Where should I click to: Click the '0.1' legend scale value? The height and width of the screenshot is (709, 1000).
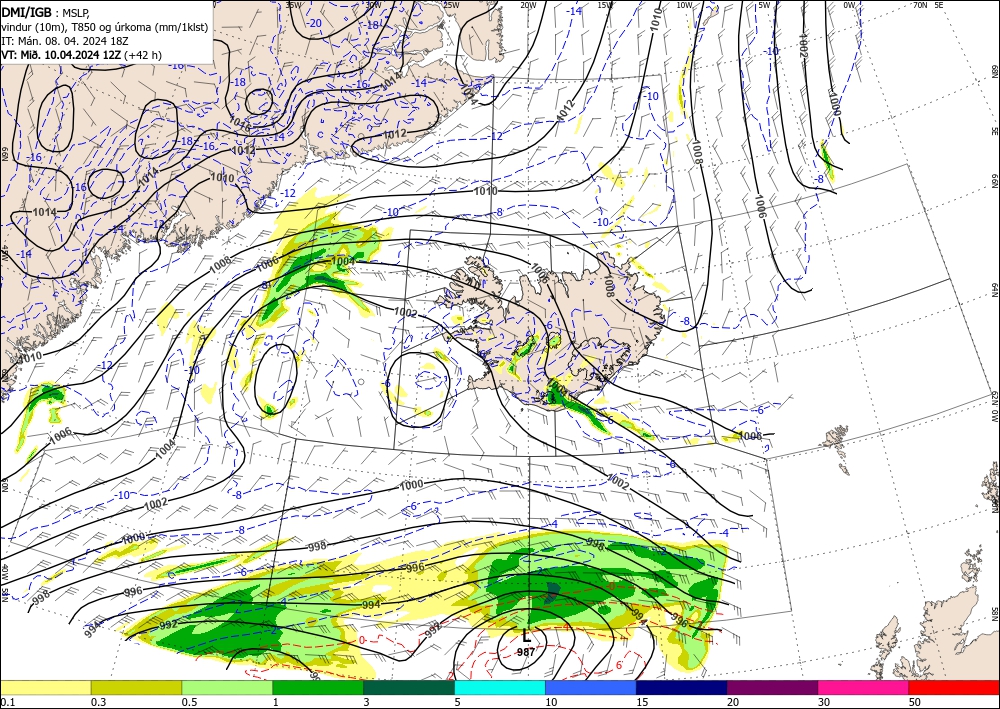tap(8, 702)
